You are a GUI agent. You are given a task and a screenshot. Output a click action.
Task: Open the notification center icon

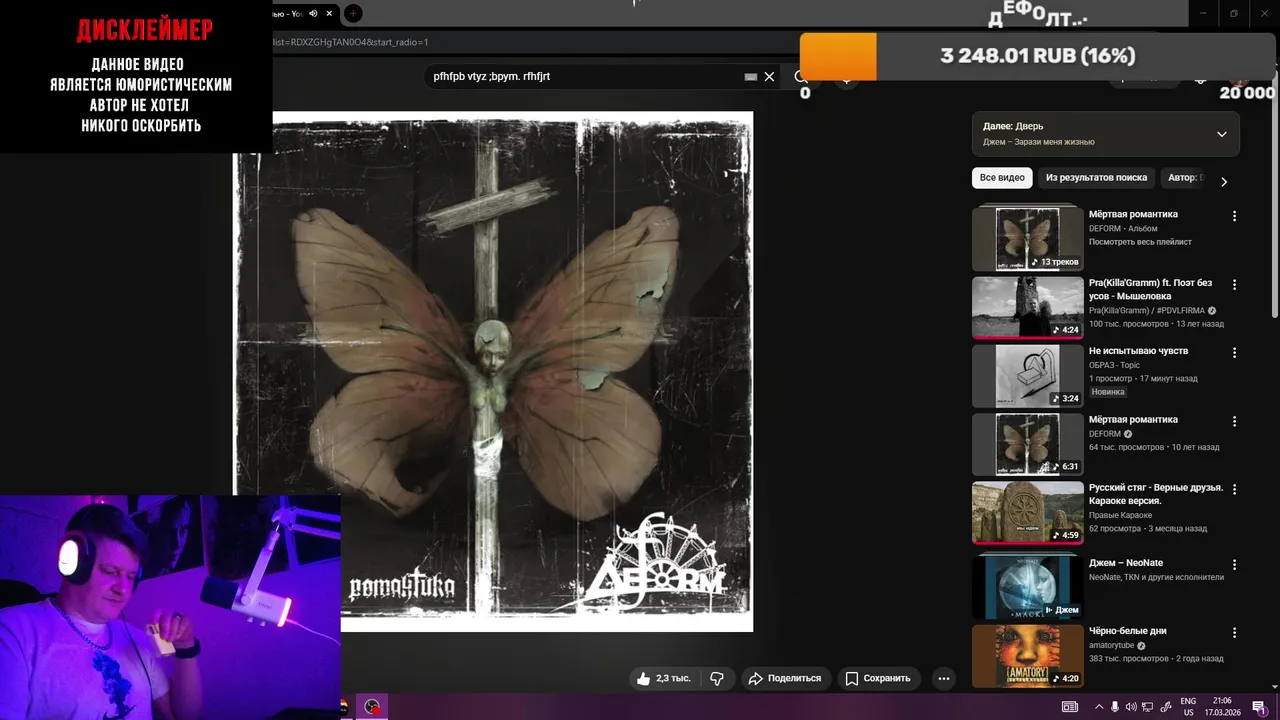click(x=1258, y=707)
